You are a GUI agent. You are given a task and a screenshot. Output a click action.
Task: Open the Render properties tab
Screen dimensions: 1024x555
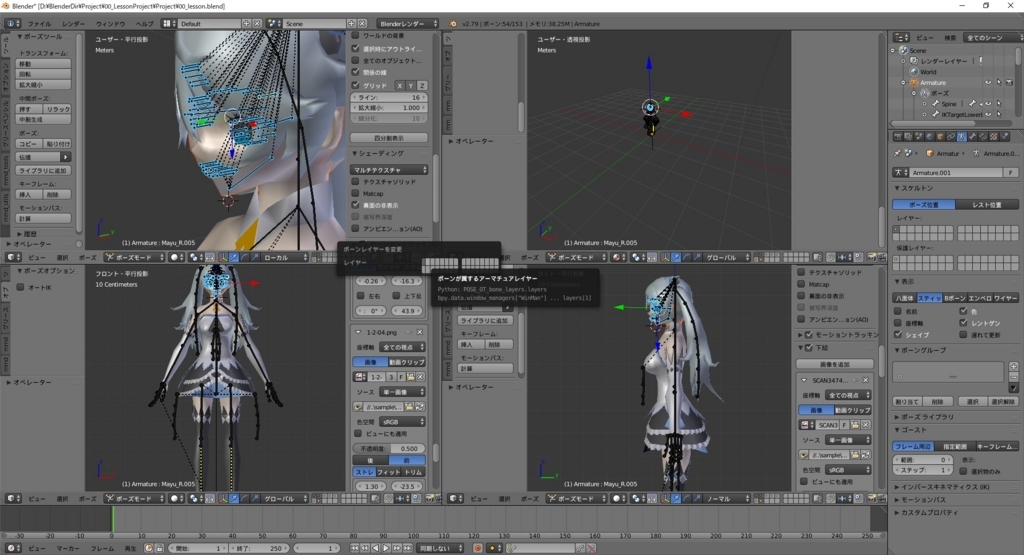pyautogui.click(x=898, y=137)
